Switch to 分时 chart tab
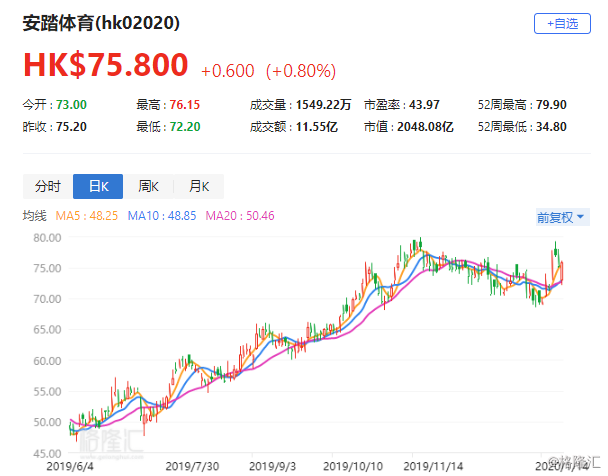The height and width of the screenshot is (476, 608). point(48,186)
